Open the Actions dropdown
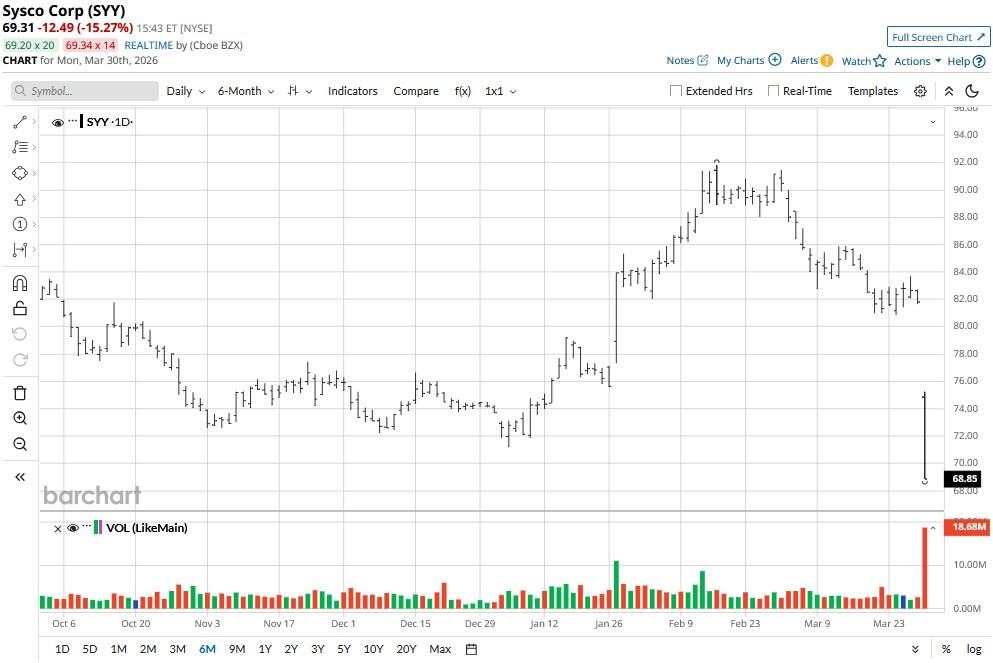This screenshot has width=993, height=663. click(x=918, y=61)
